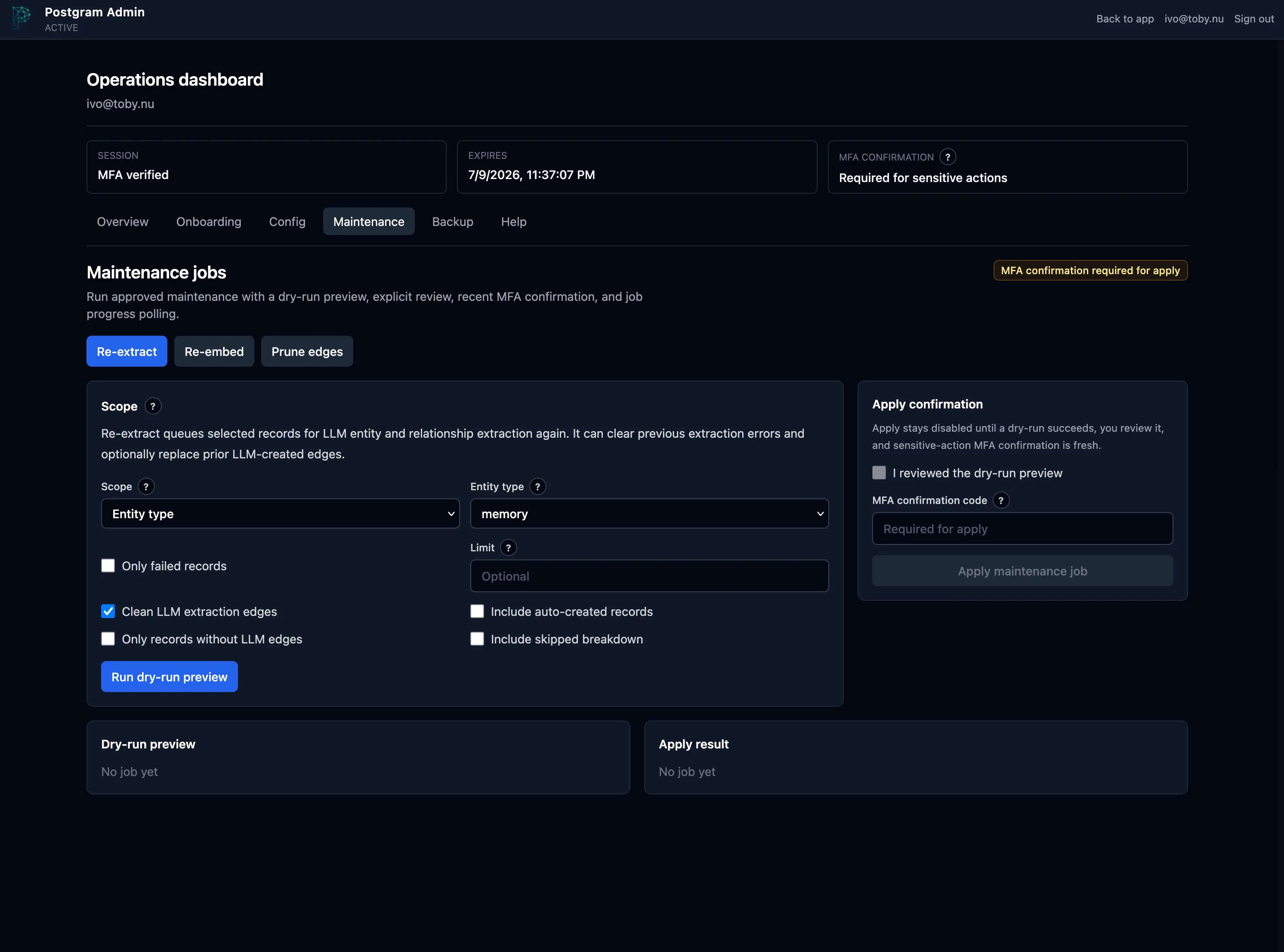Open the Scope dropdown showing Entity type
Screen dimensions: 1284x952
[281, 514]
